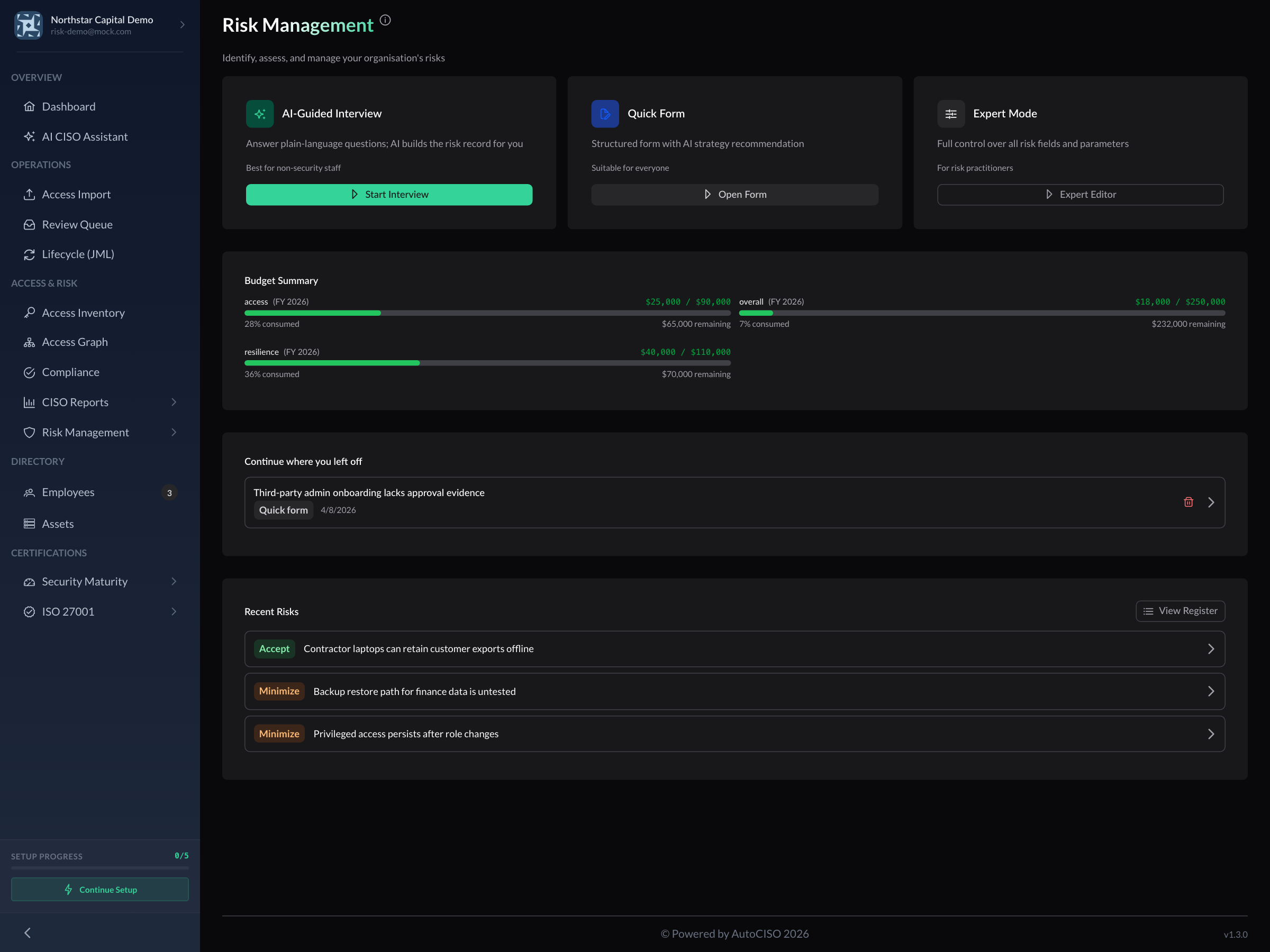Click the resilience budget progress bar

(487, 363)
